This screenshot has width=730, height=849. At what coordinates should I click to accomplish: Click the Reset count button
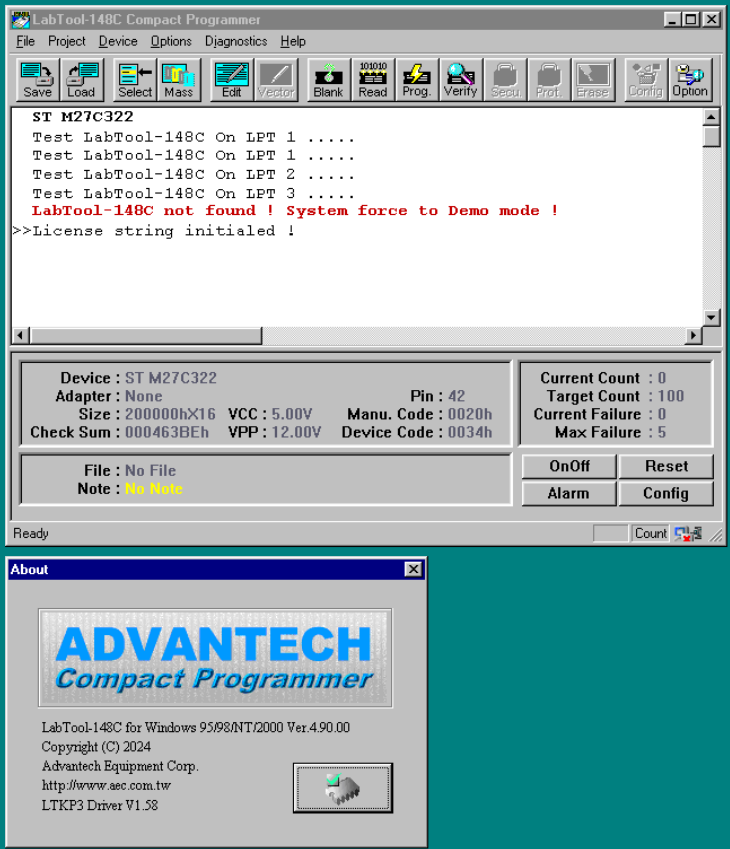tap(666, 466)
